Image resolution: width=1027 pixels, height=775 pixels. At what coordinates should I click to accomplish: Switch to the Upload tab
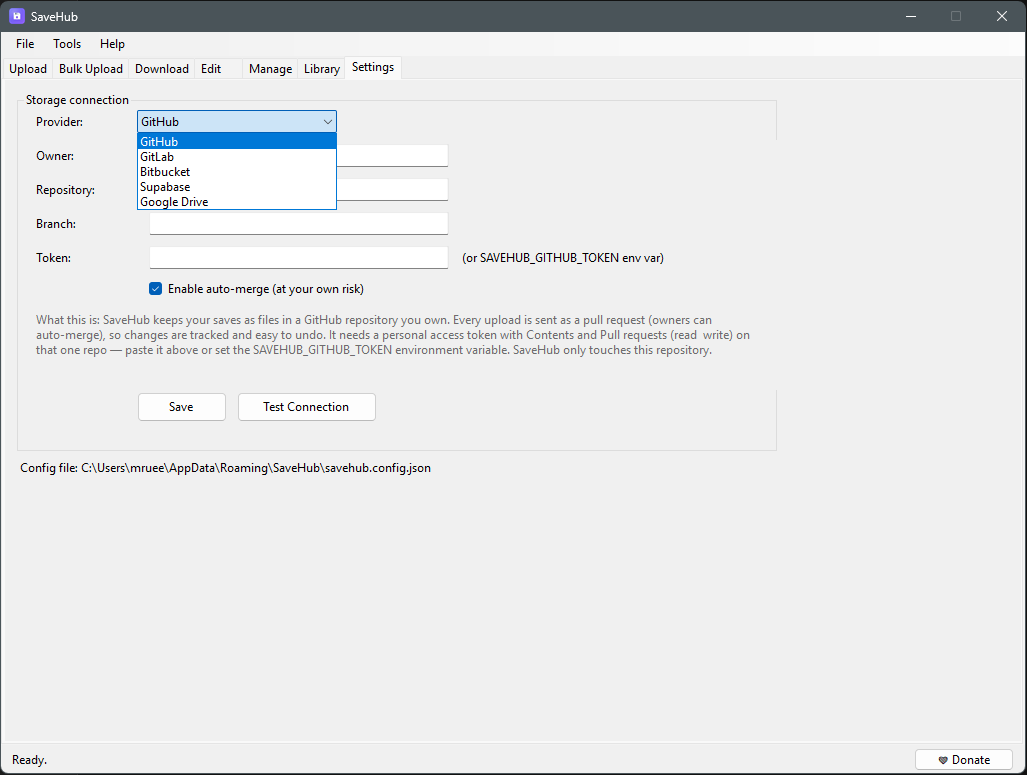28,69
